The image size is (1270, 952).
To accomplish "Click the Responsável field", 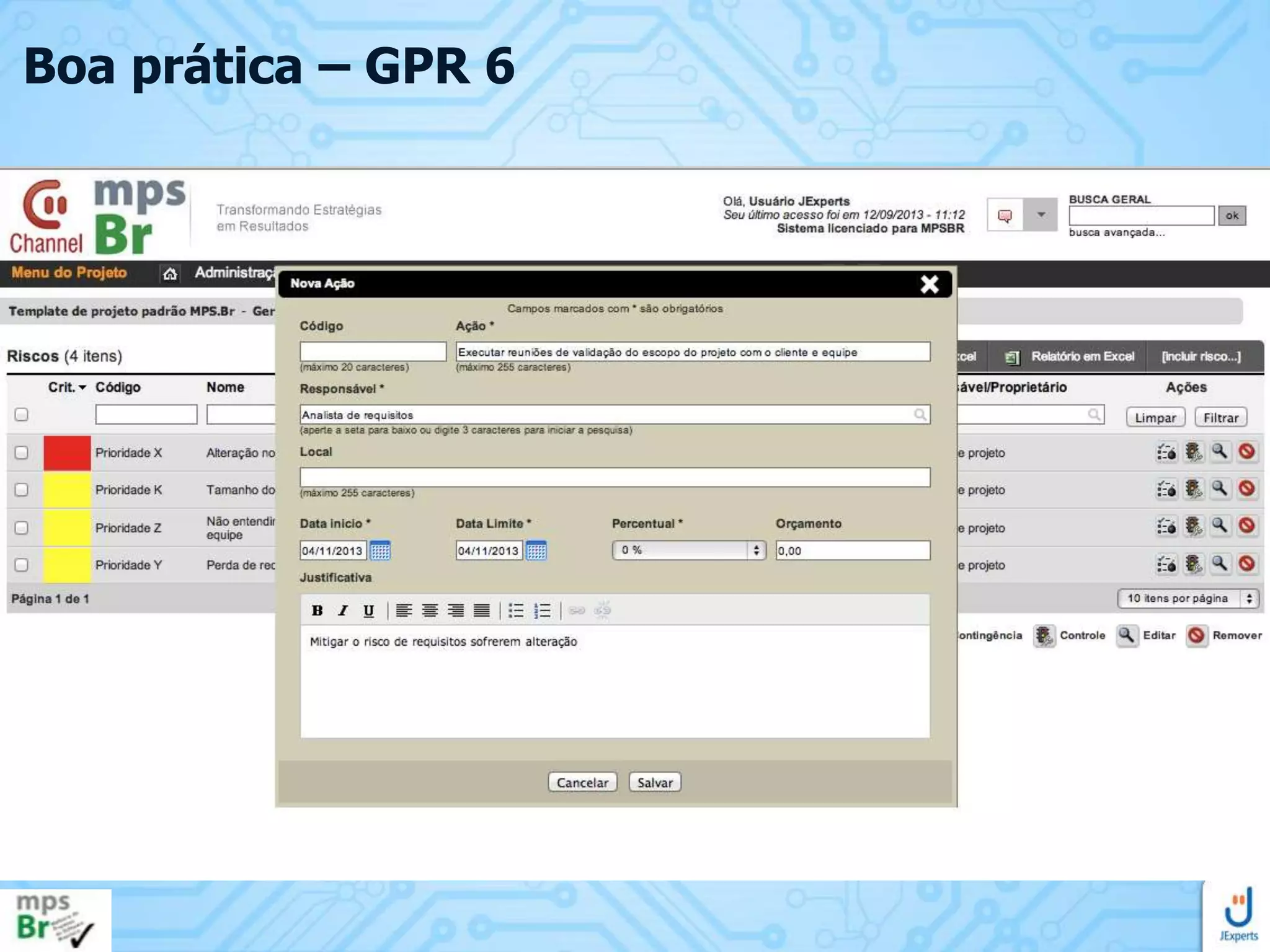I will 615,415.
